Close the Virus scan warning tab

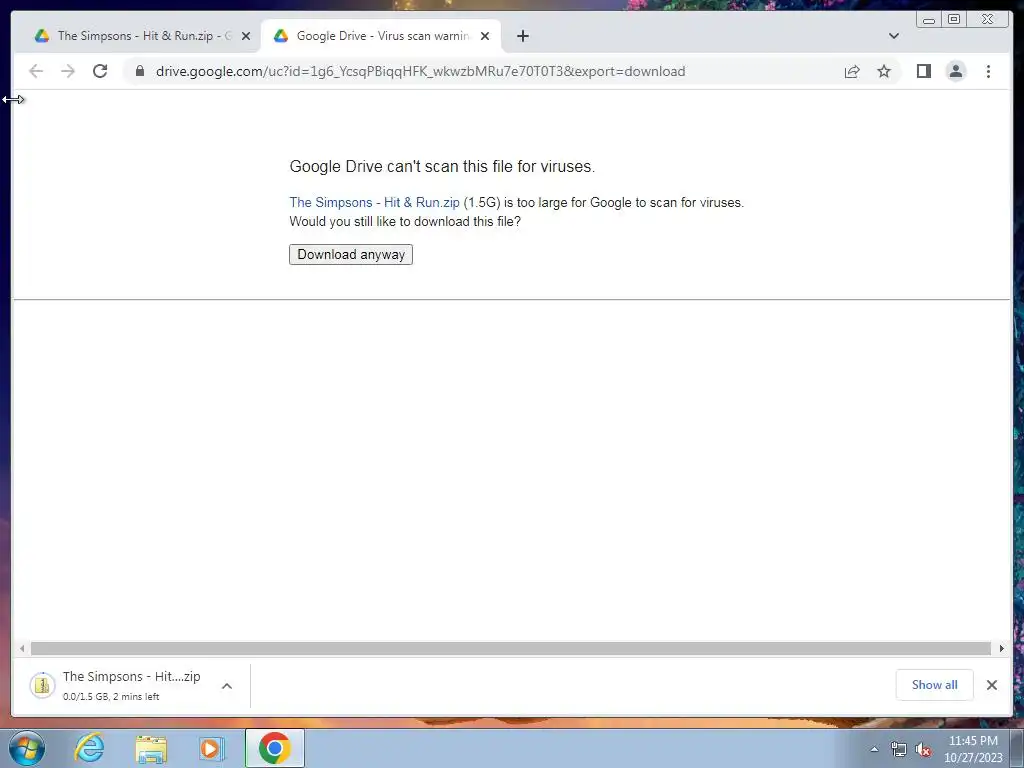(485, 36)
